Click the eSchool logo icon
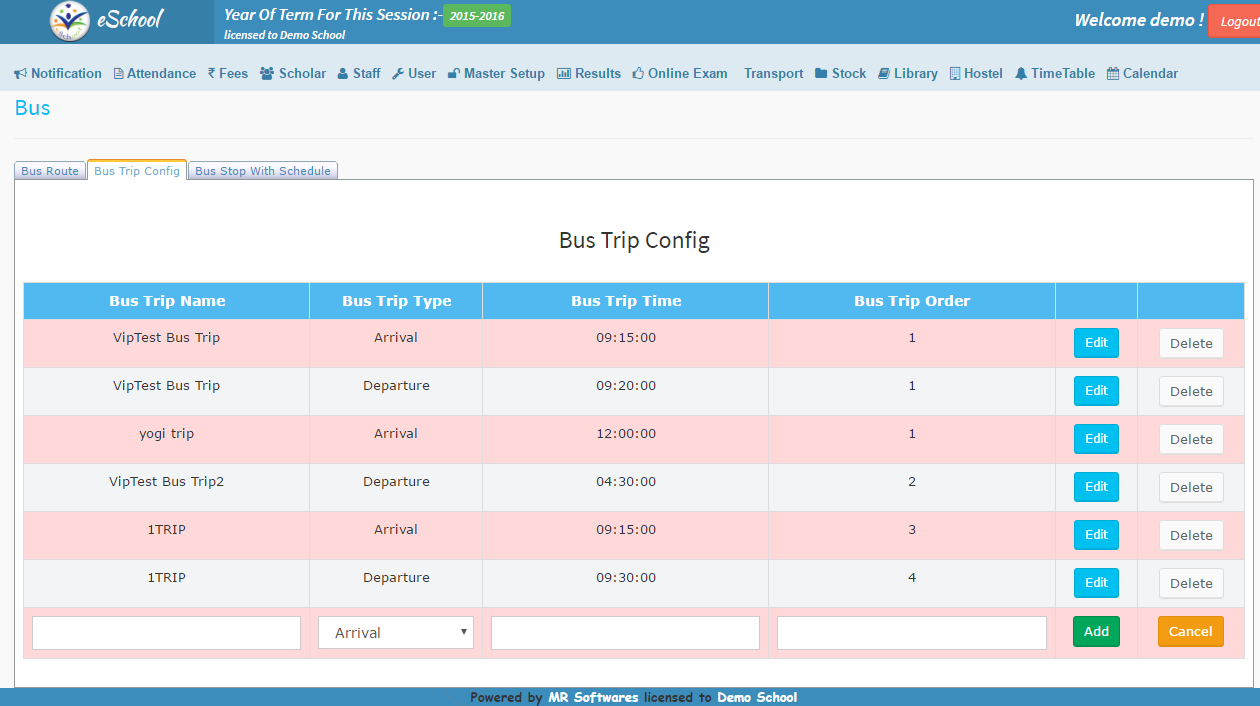The height and width of the screenshot is (706, 1260). (x=69, y=21)
